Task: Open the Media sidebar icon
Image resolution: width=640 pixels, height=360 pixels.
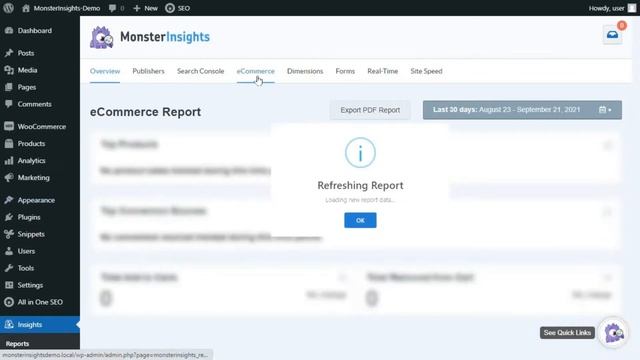Action: [9, 70]
